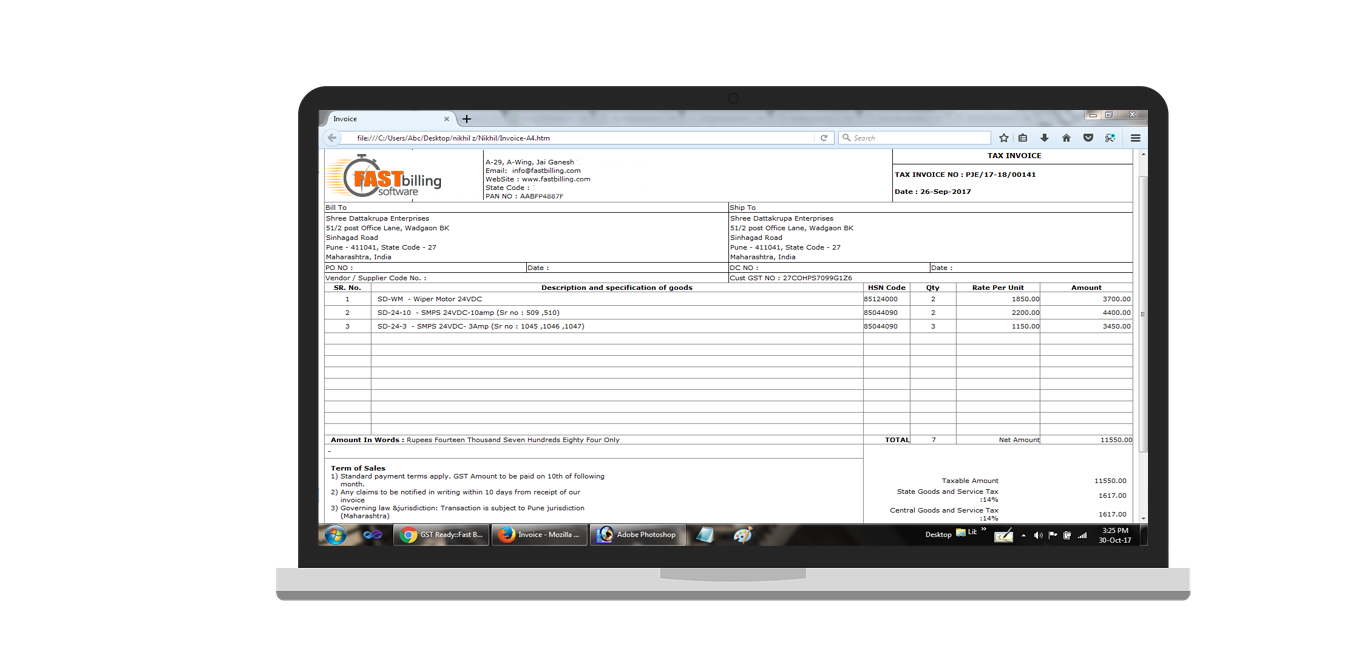Open the Downloads arrow icon
This screenshot has width=1346, height=651.
pos(1044,138)
